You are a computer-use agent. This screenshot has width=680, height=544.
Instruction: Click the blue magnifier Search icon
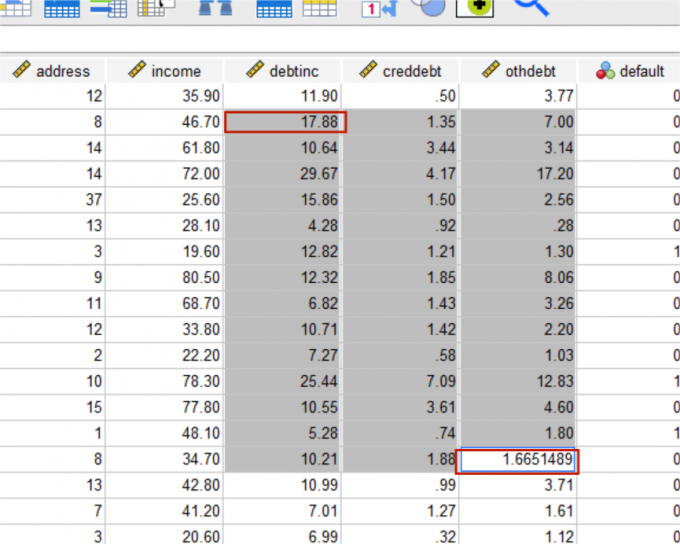531,6
